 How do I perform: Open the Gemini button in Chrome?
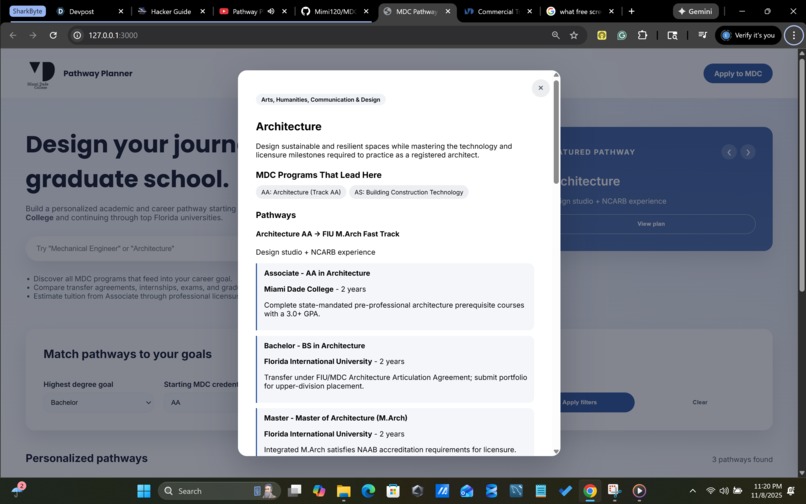pyautogui.click(x=695, y=11)
